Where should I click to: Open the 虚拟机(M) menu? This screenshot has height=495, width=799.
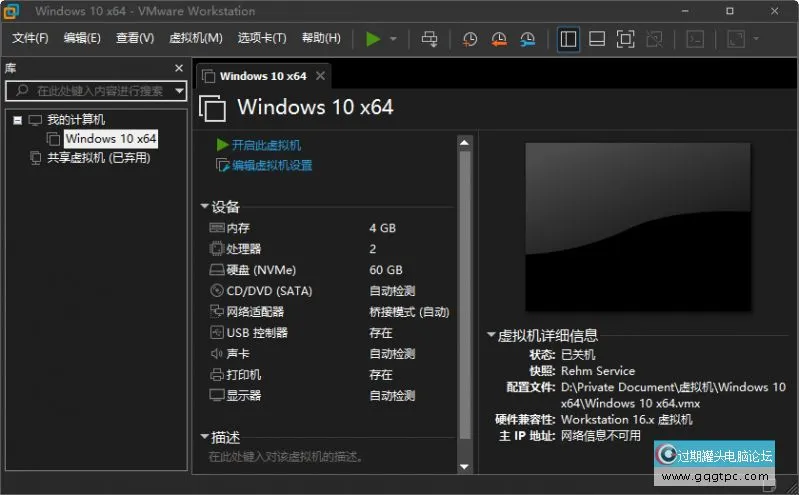point(196,38)
